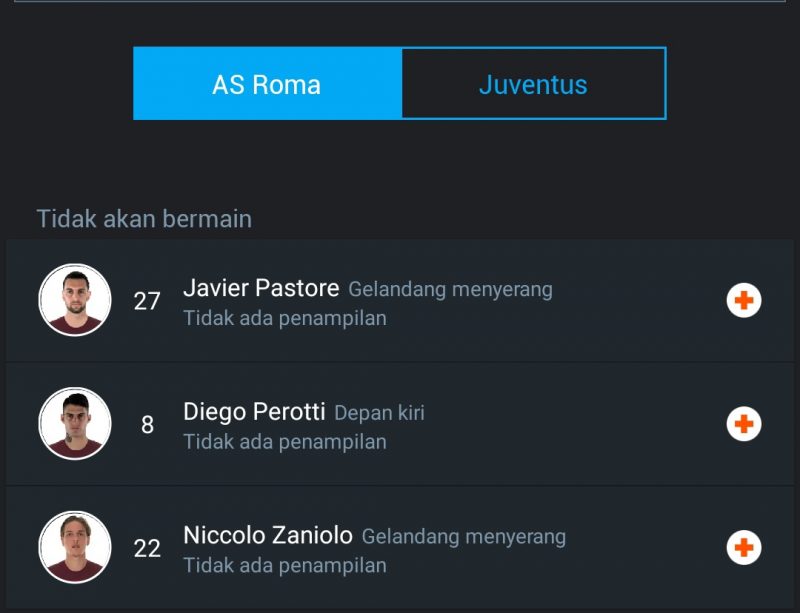This screenshot has width=800, height=613.
Task: Click the injury icon for Diego Perotti
Action: 743,424
